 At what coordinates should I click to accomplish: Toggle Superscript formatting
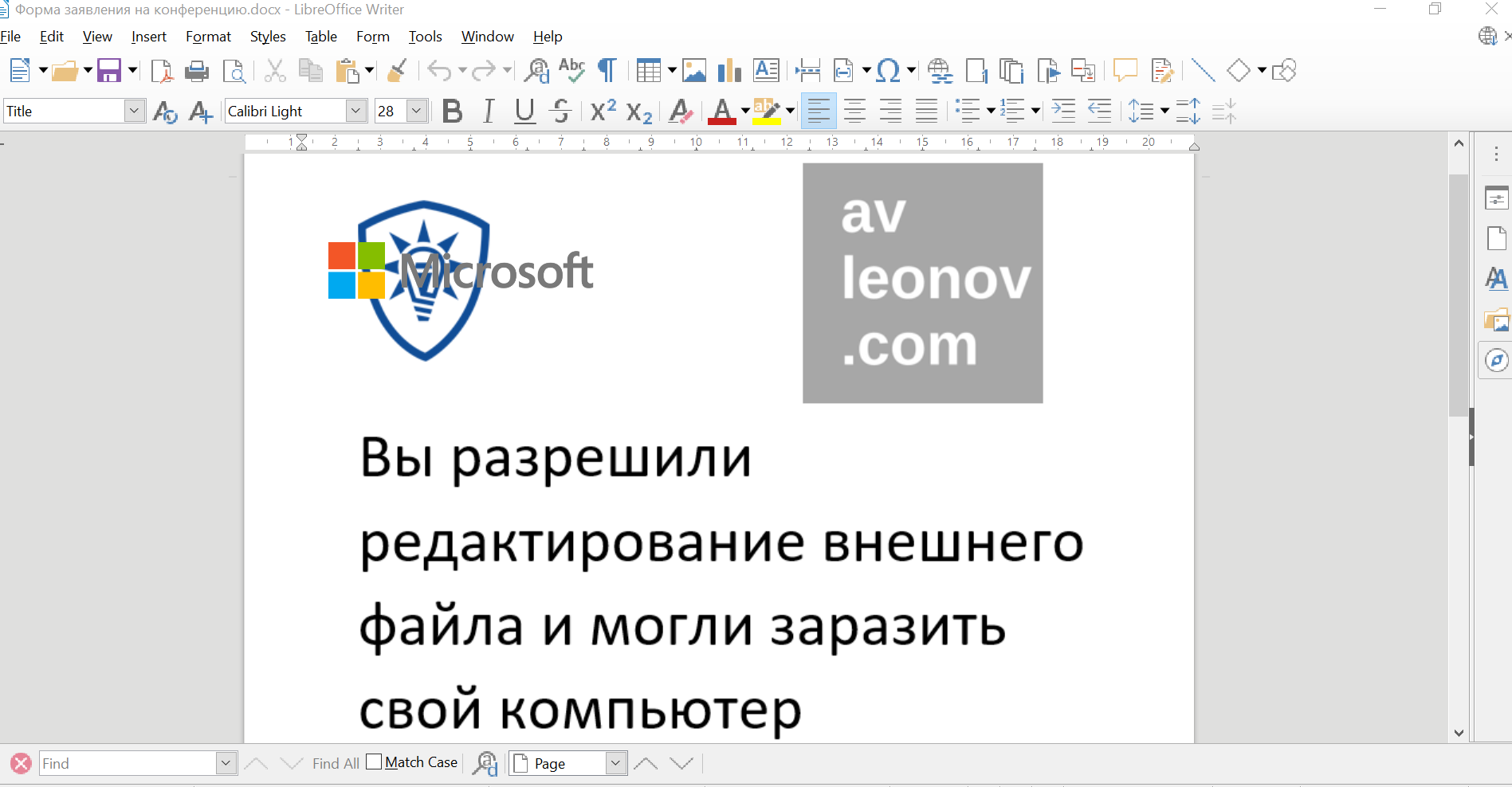[603, 110]
